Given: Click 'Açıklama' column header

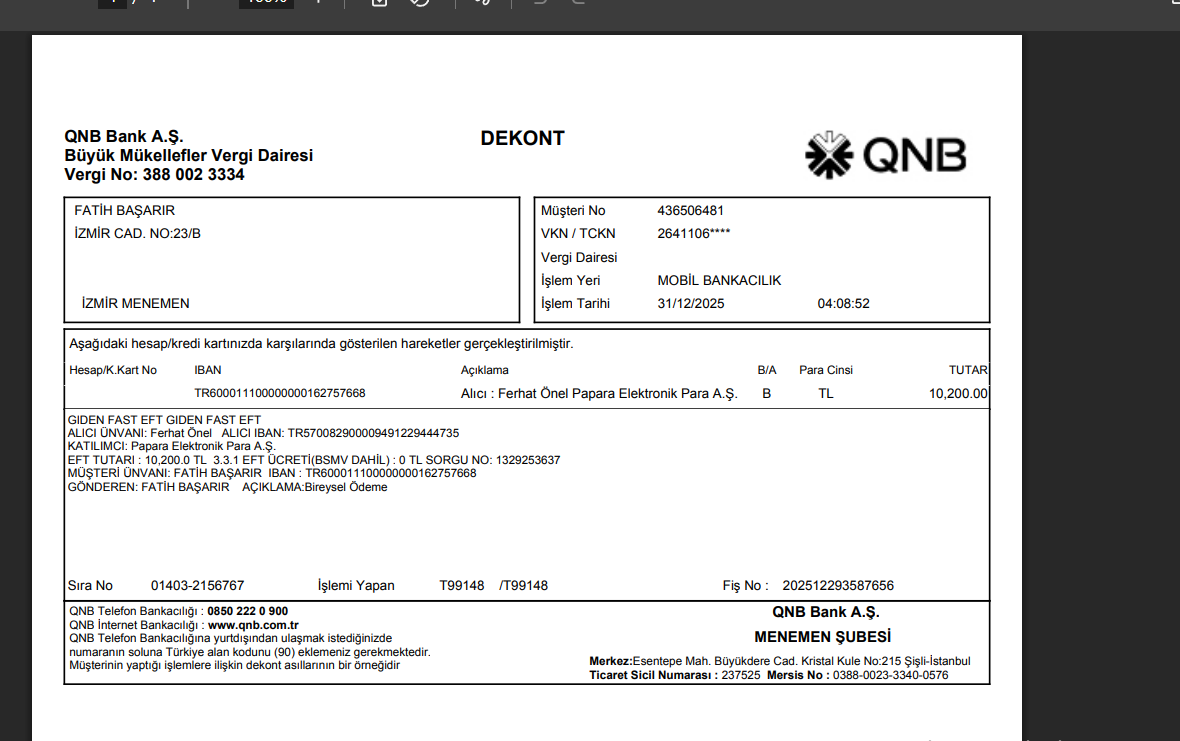Looking at the screenshot, I should tap(485, 370).
